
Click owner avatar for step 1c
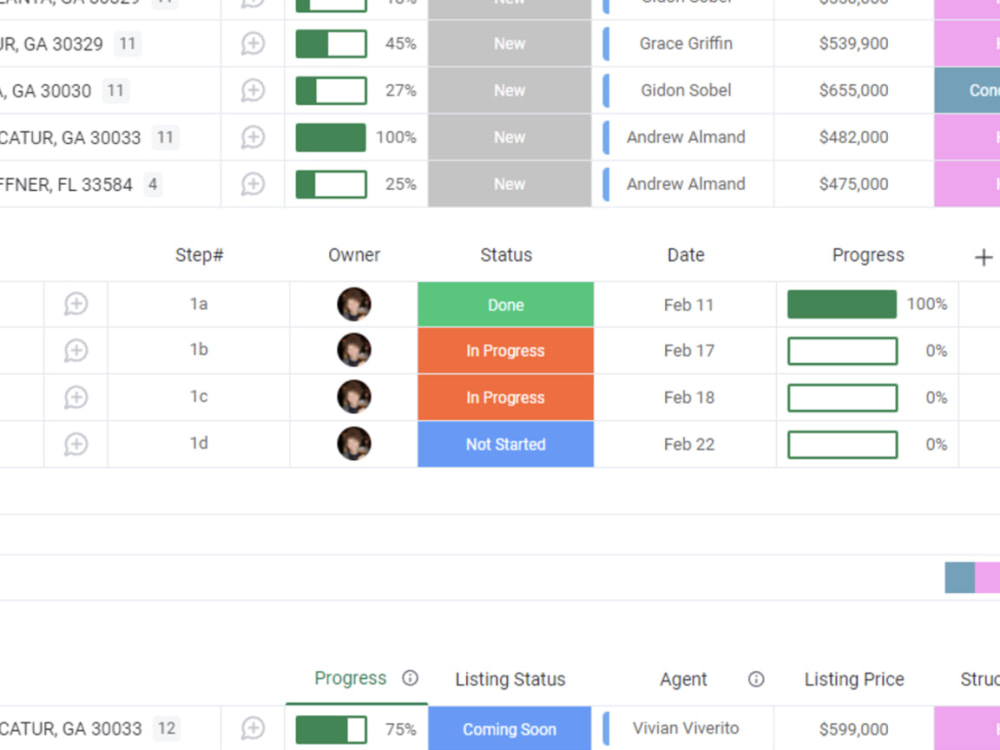pos(354,397)
